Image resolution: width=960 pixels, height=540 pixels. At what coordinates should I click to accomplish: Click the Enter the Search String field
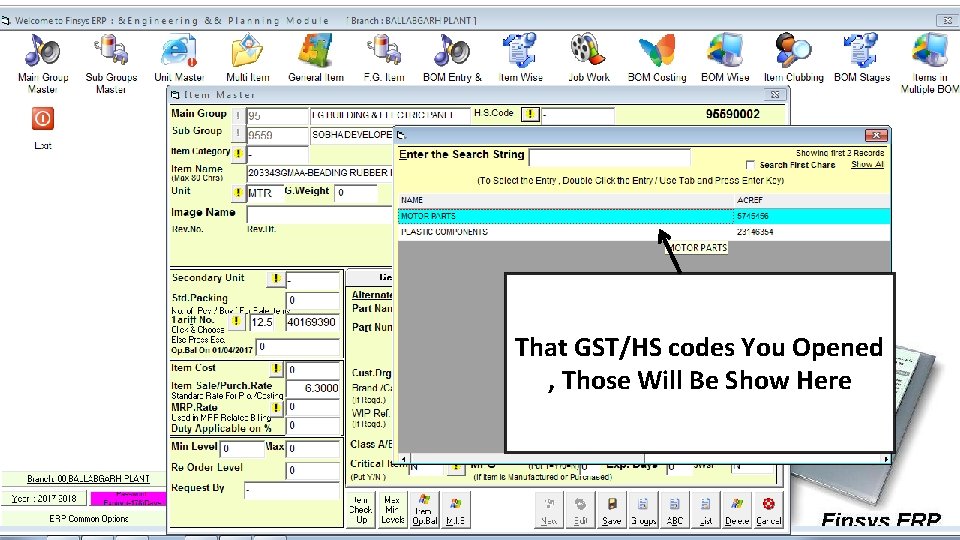609,157
